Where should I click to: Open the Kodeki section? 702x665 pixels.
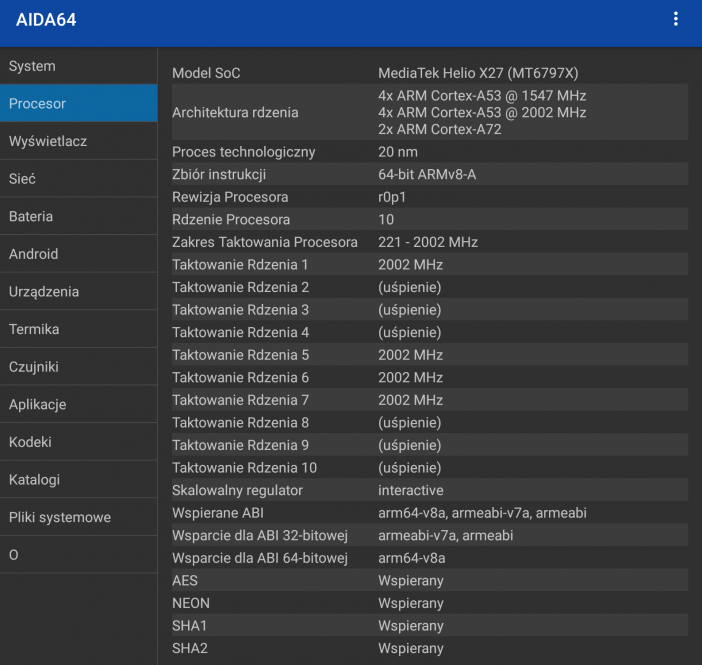click(x=78, y=442)
